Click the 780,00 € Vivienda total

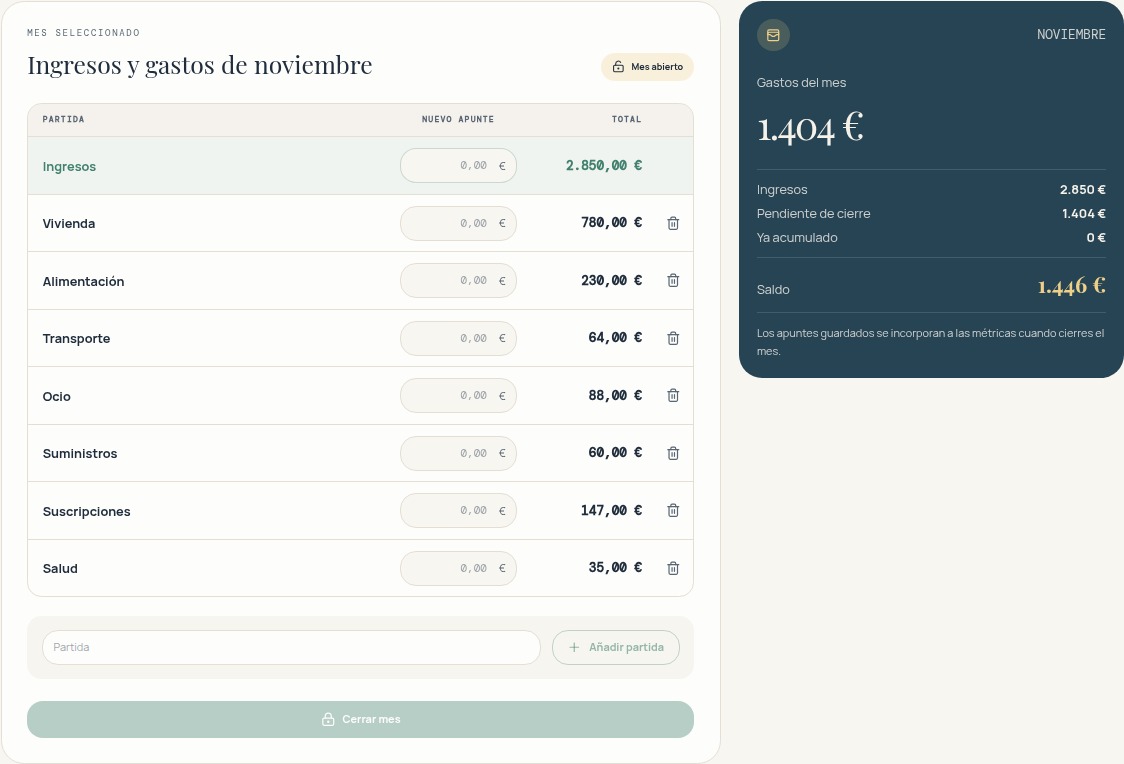tap(611, 223)
